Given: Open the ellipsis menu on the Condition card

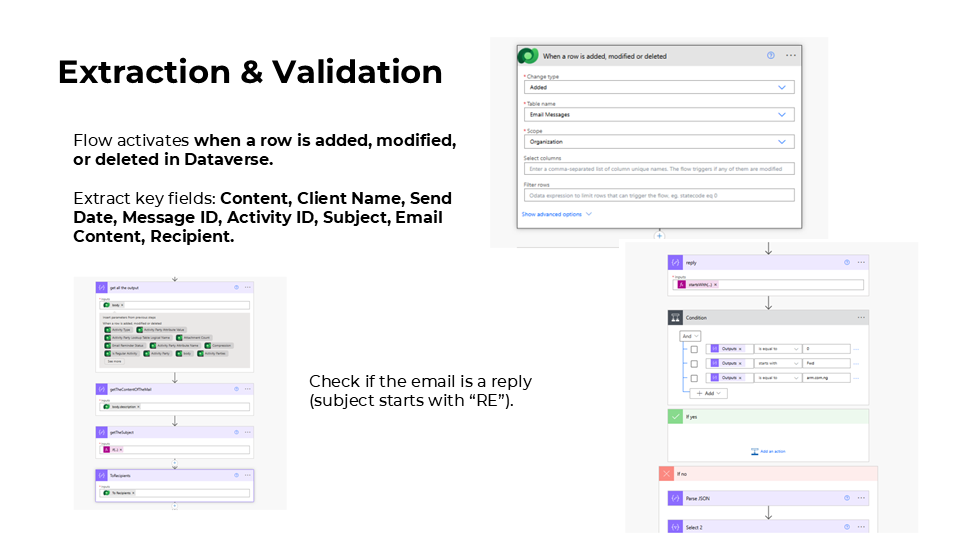Looking at the screenshot, I should [861, 317].
